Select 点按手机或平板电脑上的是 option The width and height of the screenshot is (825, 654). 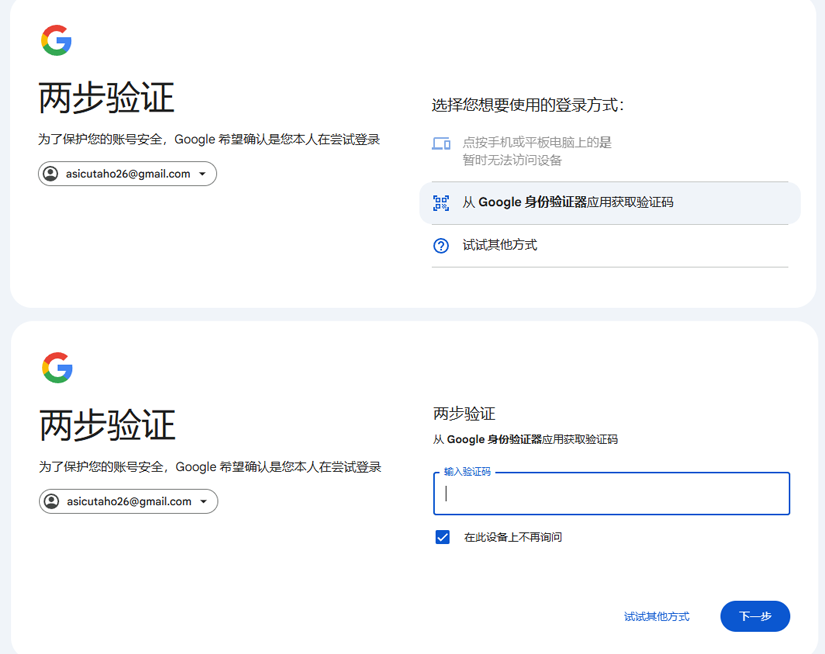click(x=610, y=151)
